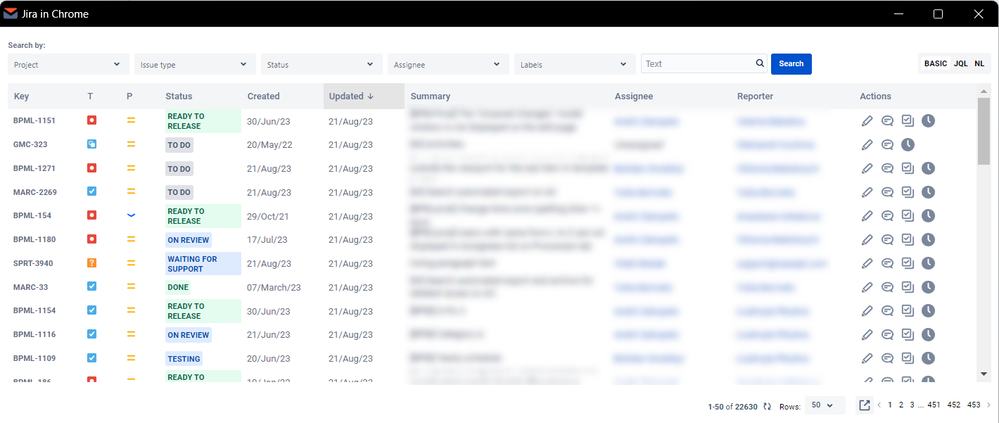This screenshot has width=999, height=423.
Task: Click the bug type icon for BPML-1151
Action: tap(92, 120)
